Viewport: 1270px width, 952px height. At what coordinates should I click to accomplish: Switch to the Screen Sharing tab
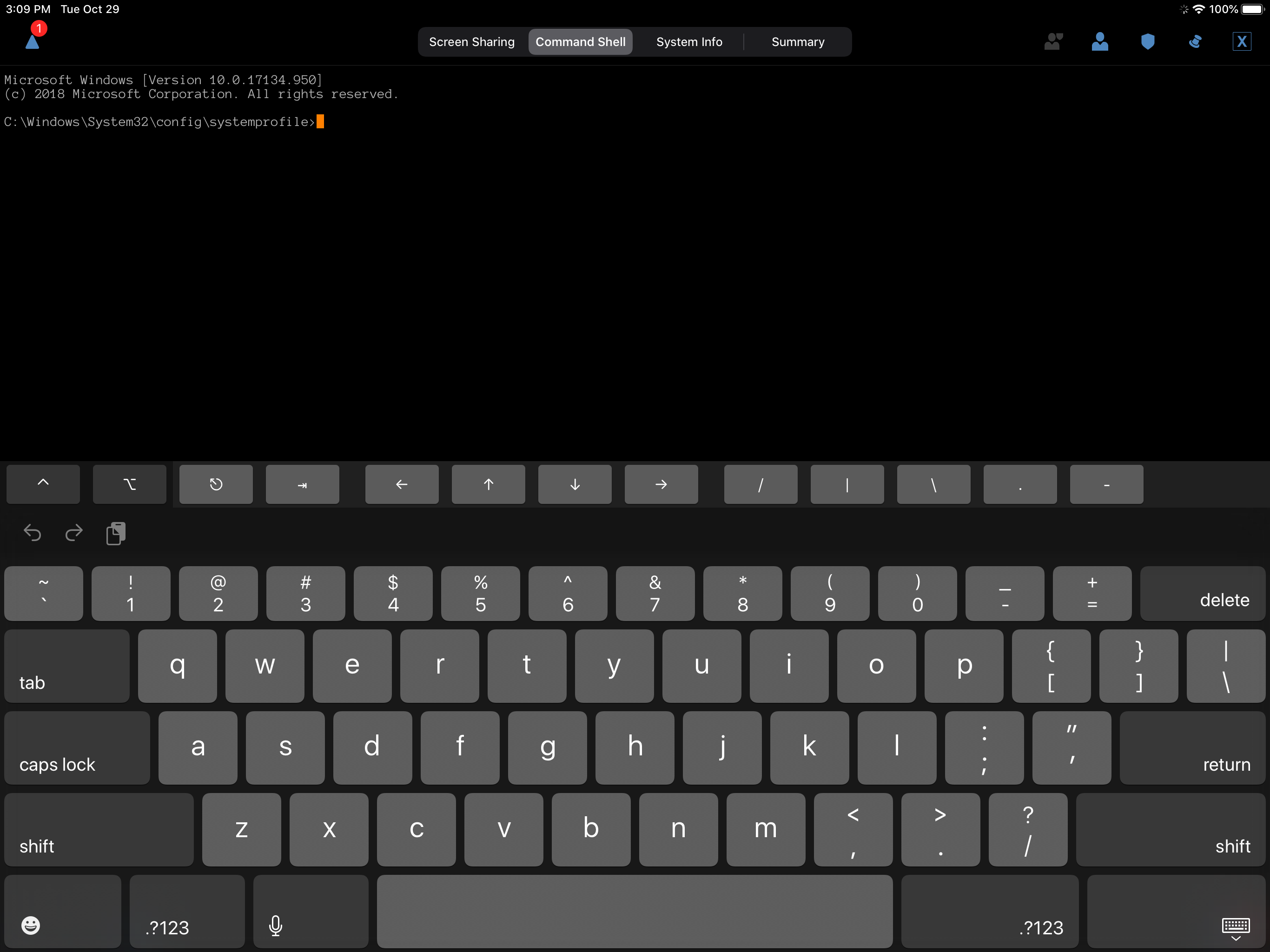pos(472,42)
